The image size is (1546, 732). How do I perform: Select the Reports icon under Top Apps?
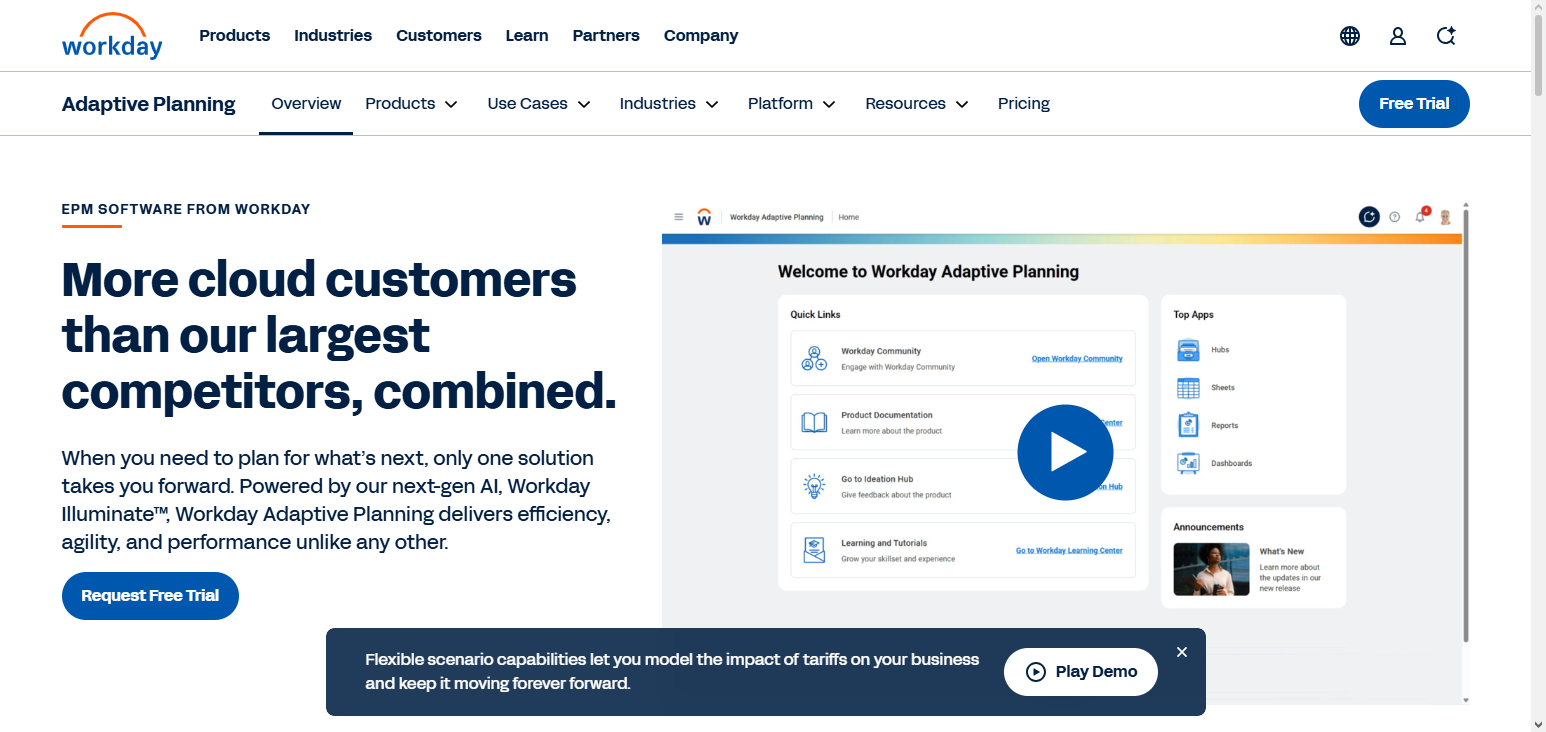1188,425
